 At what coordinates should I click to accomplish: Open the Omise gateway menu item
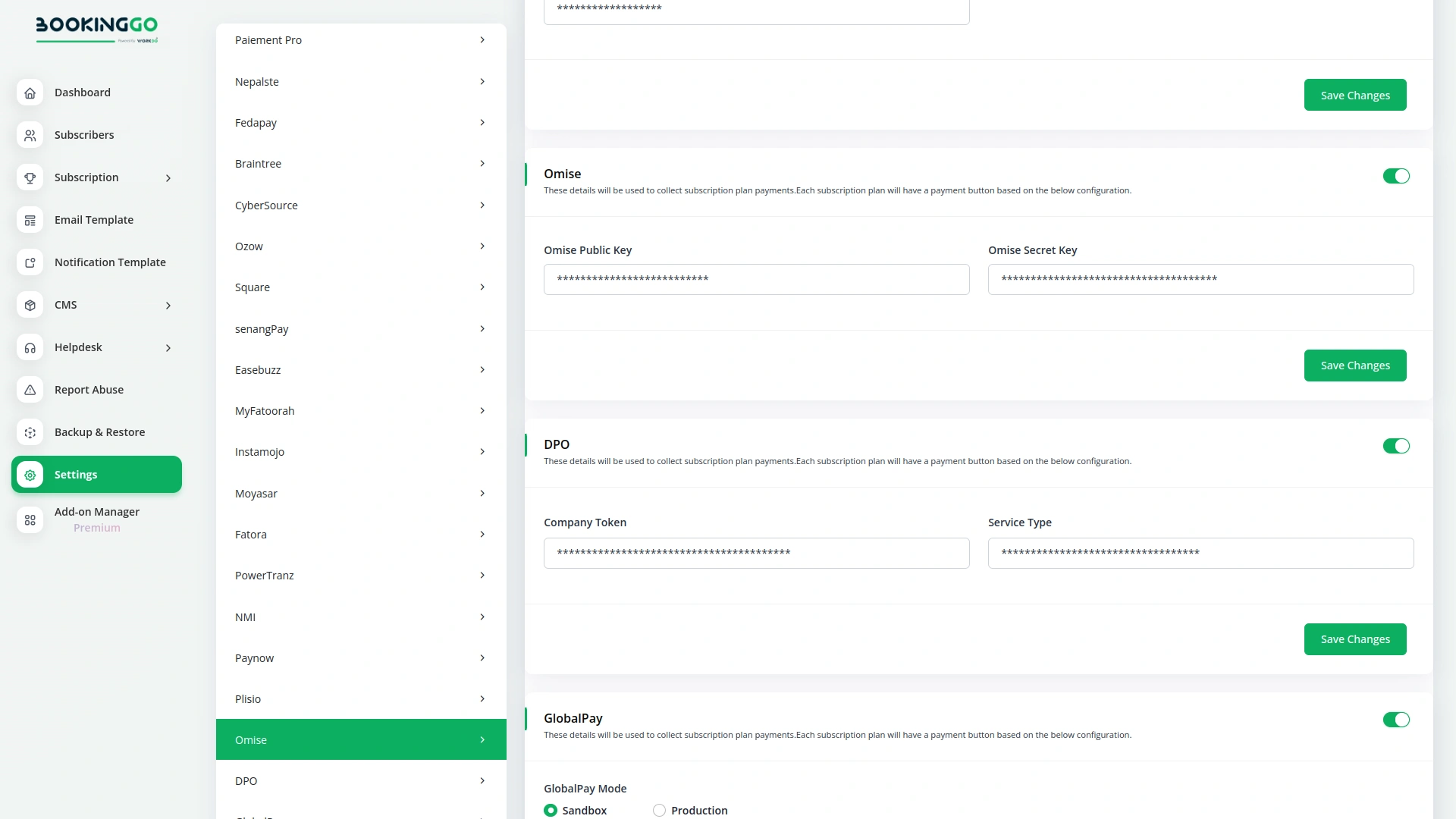[360, 739]
